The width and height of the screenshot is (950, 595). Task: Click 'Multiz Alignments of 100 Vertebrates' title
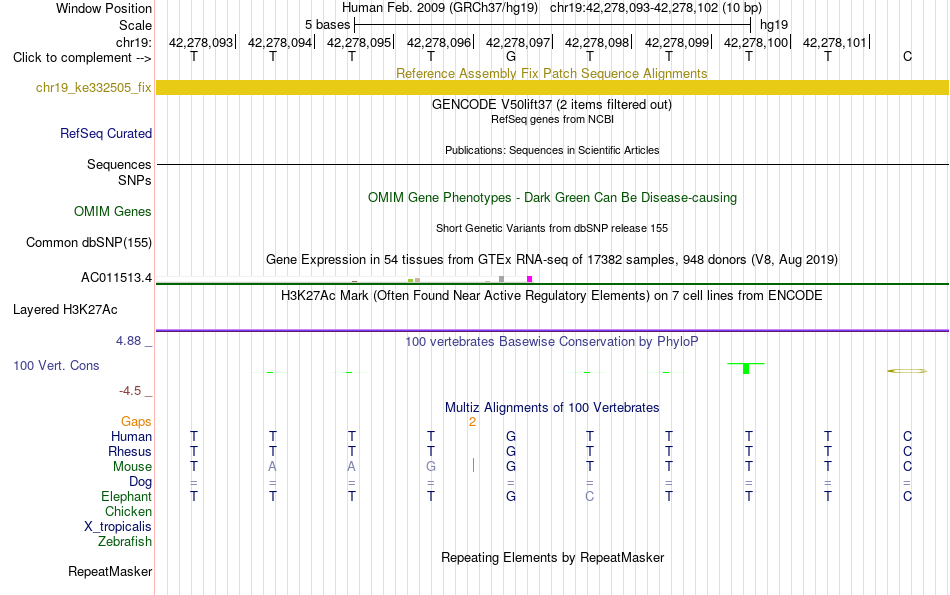point(552,408)
